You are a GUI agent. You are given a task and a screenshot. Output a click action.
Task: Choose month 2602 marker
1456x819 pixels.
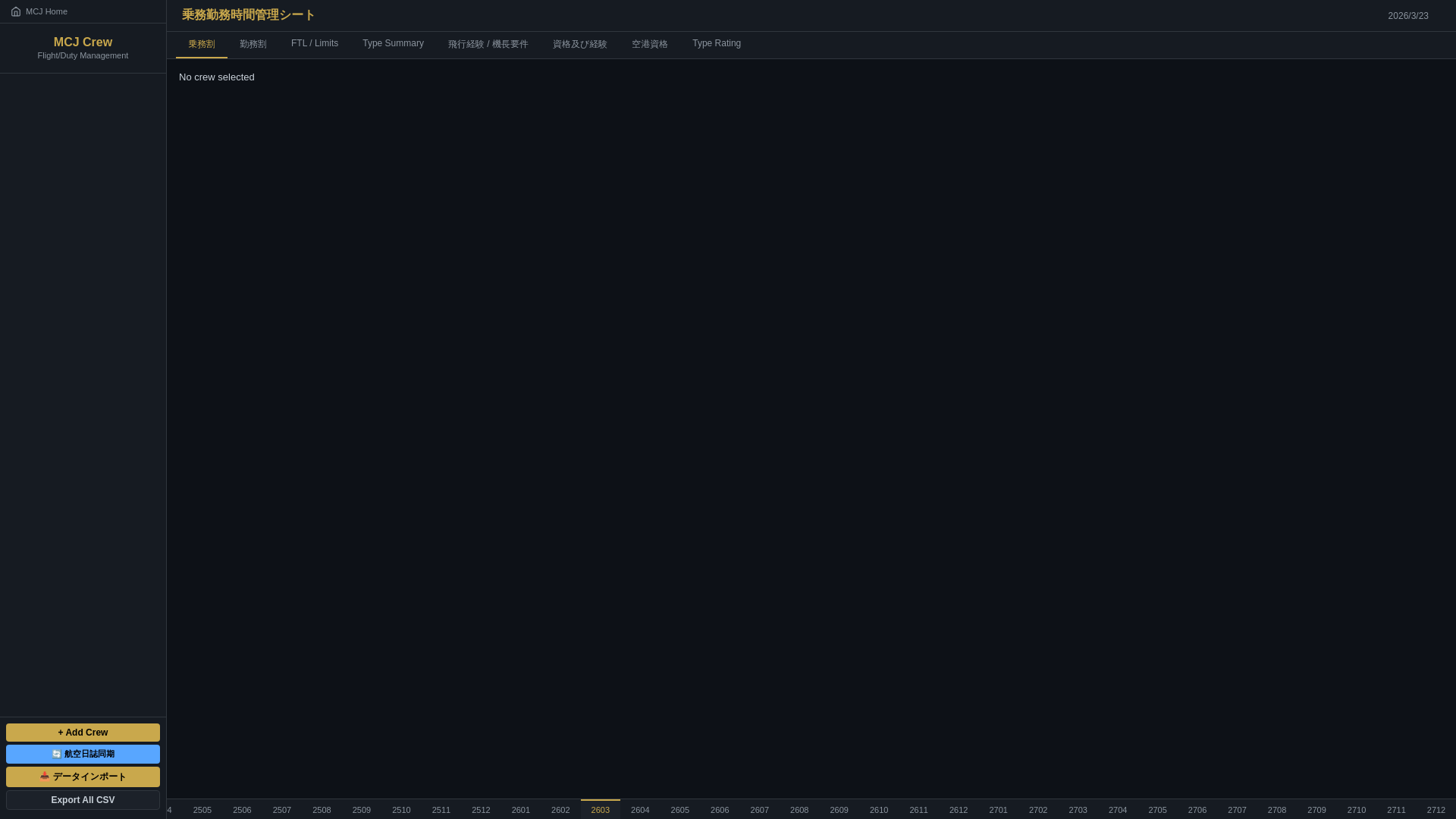(x=560, y=810)
